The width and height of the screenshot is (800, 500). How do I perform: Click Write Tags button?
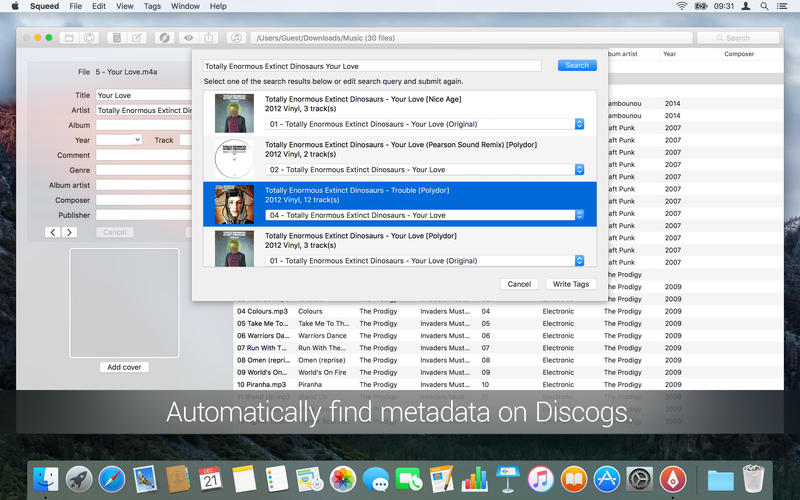click(x=571, y=284)
